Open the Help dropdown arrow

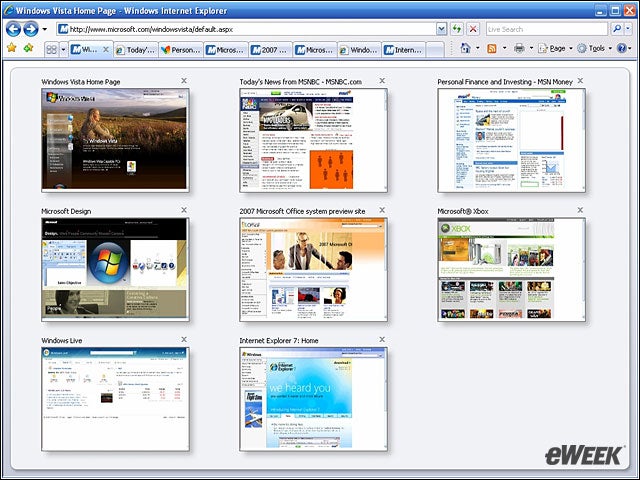[630, 48]
